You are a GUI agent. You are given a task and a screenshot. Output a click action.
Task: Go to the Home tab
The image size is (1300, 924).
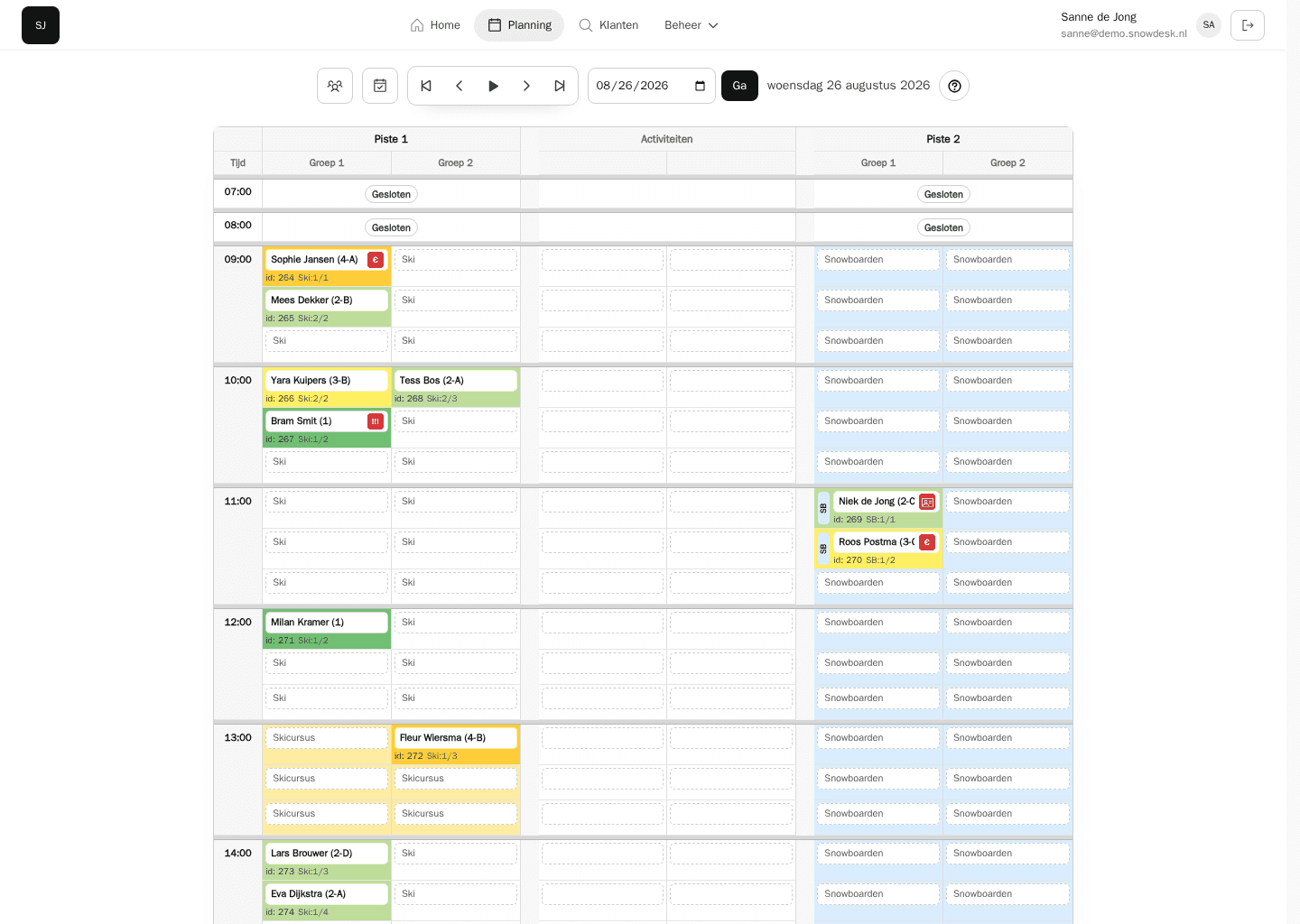435,25
